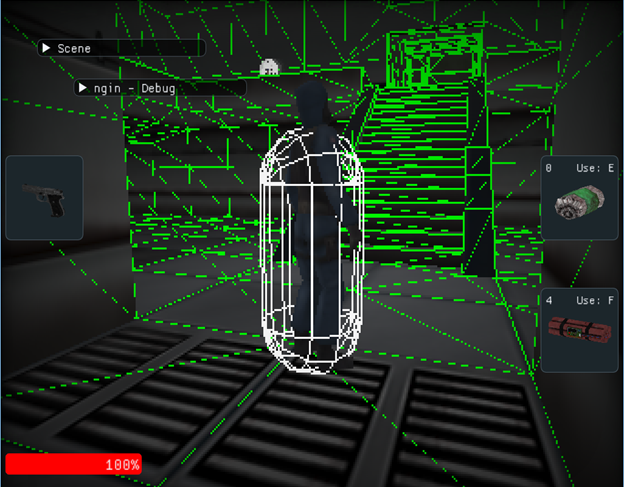
Task: Click the dynamite bundle item icon
Action: point(579,330)
